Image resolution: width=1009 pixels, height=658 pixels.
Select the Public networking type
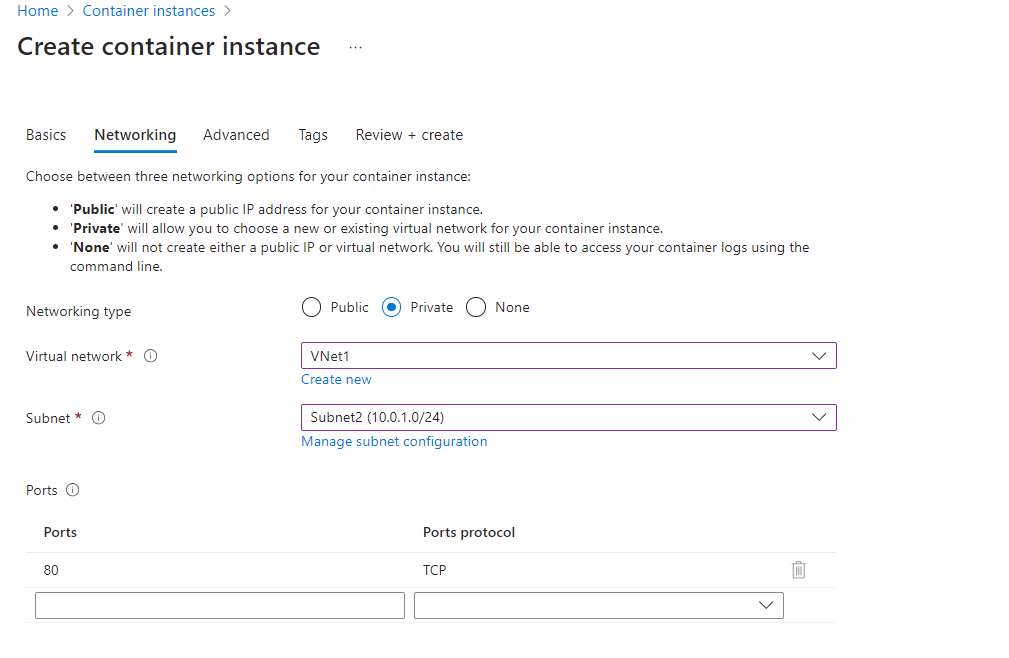pos(311,307)
